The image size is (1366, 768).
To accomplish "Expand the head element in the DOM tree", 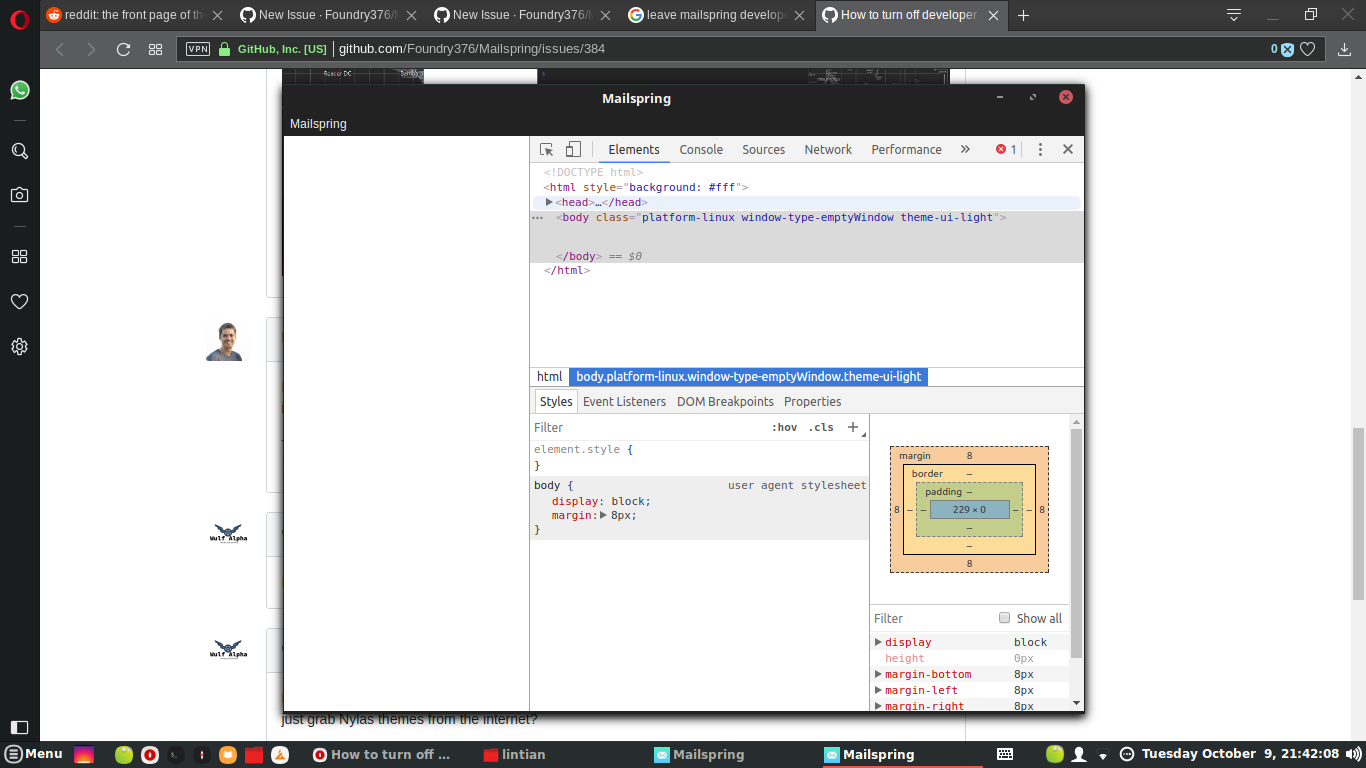I will (549, 201).
